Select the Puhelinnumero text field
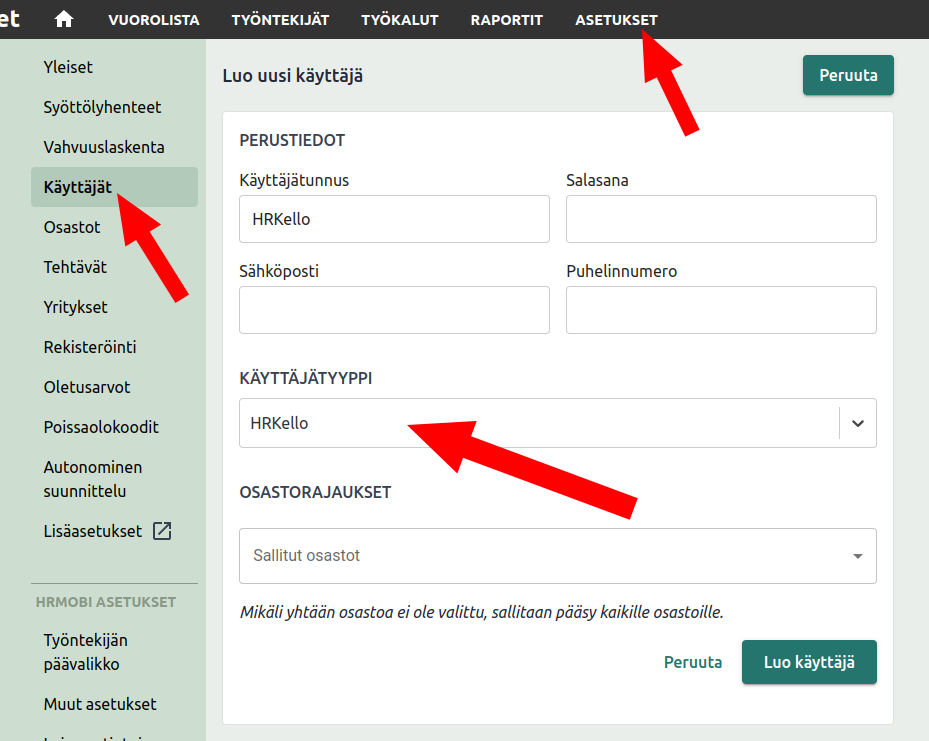Image resolution: width=929 pixels, height=741 pixels. click(720, 310)
